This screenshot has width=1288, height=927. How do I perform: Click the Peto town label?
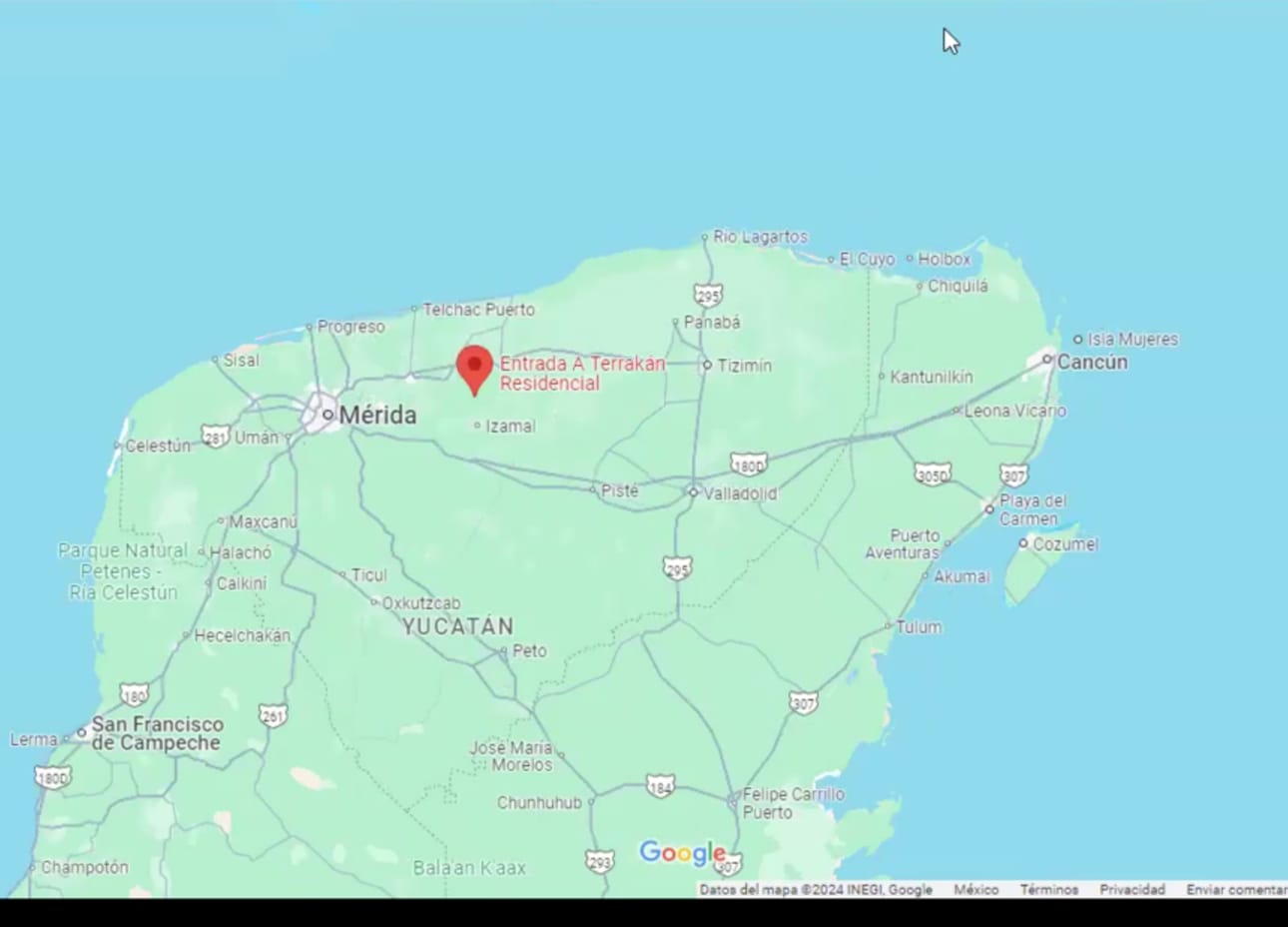pos(529,651)
